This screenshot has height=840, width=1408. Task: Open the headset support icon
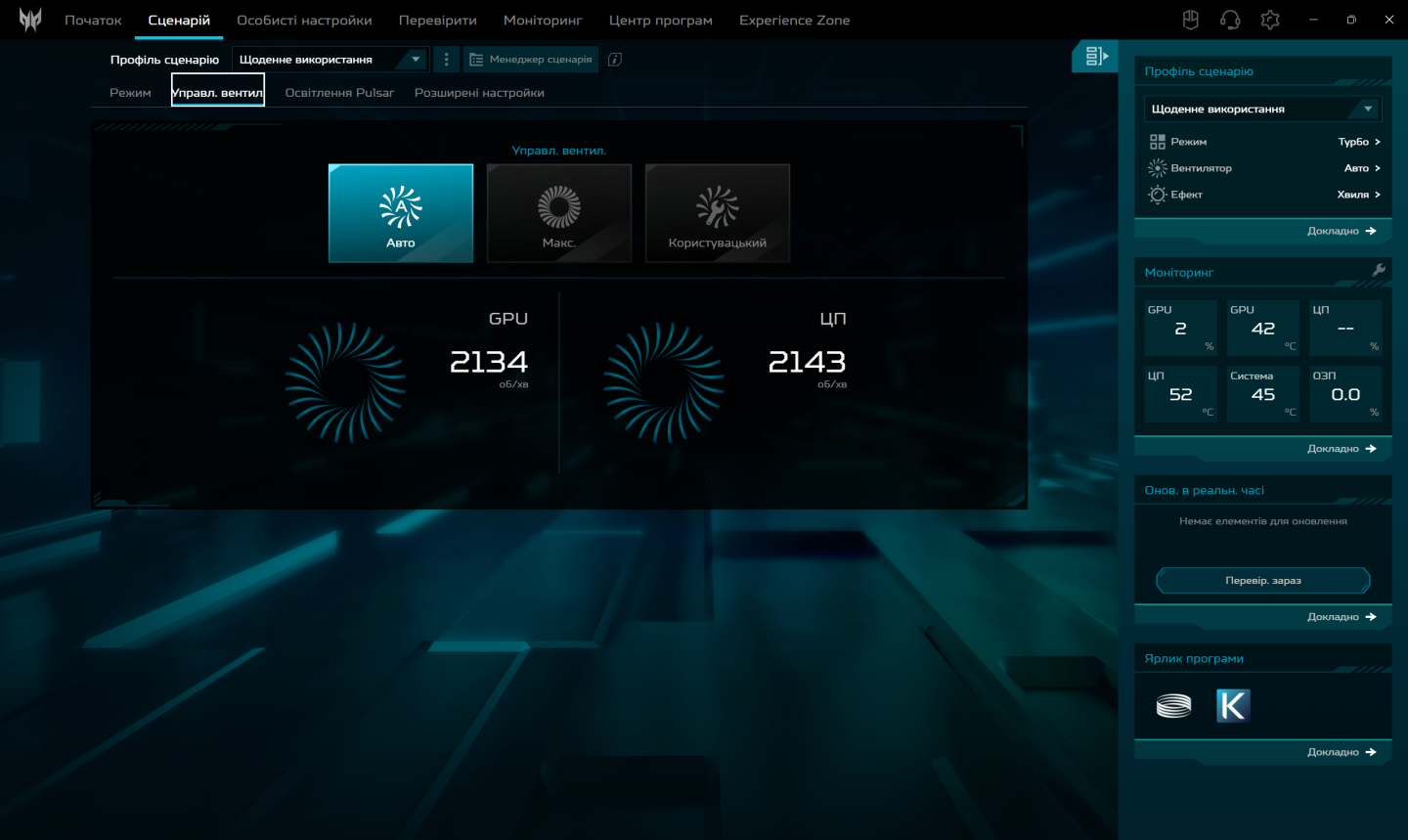pyautogui.click(x=1230, y=20)
